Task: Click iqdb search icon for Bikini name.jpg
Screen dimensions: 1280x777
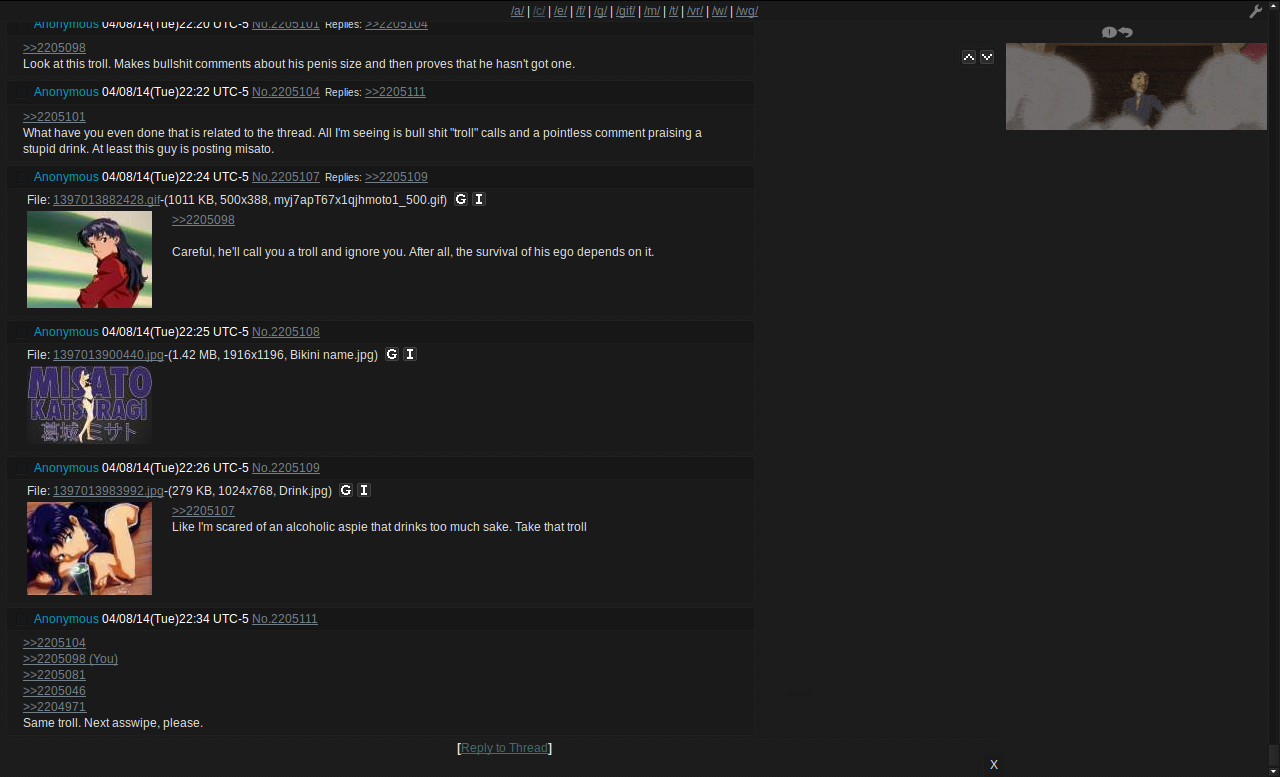Action: point(410,354)
